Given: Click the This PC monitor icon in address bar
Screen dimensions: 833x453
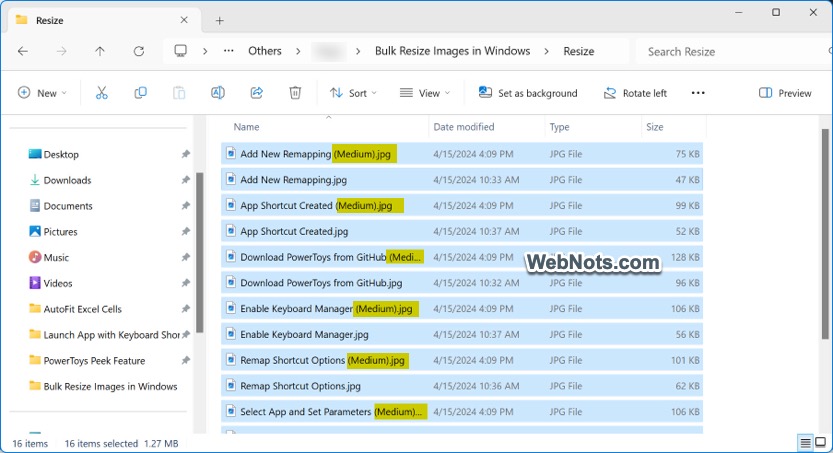Looking at the screenshot, I should pos(181,51).
